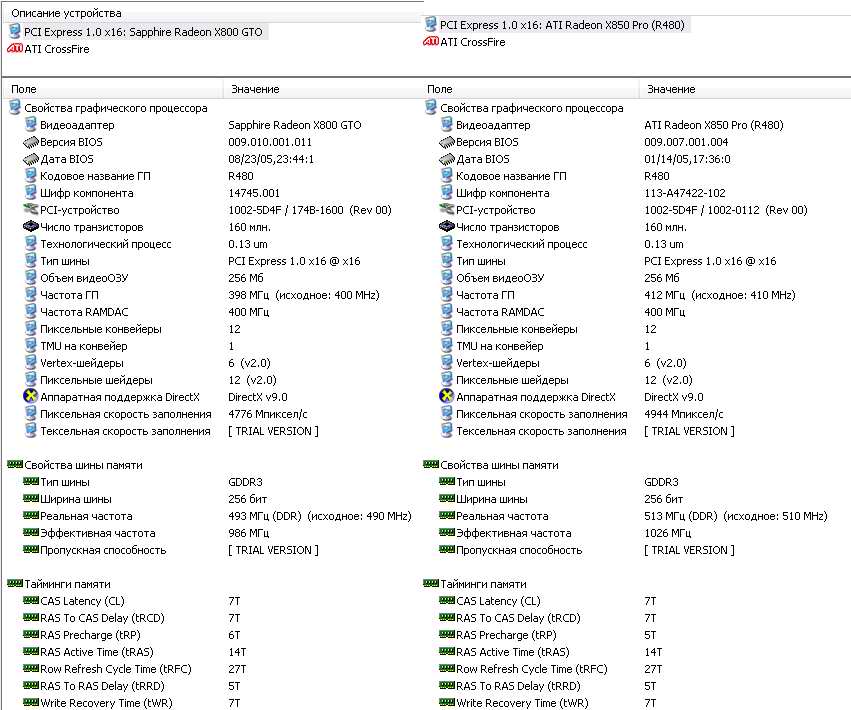Click Видеоадаптер row icon in X800 GTO panel

[x=31, y=125]
